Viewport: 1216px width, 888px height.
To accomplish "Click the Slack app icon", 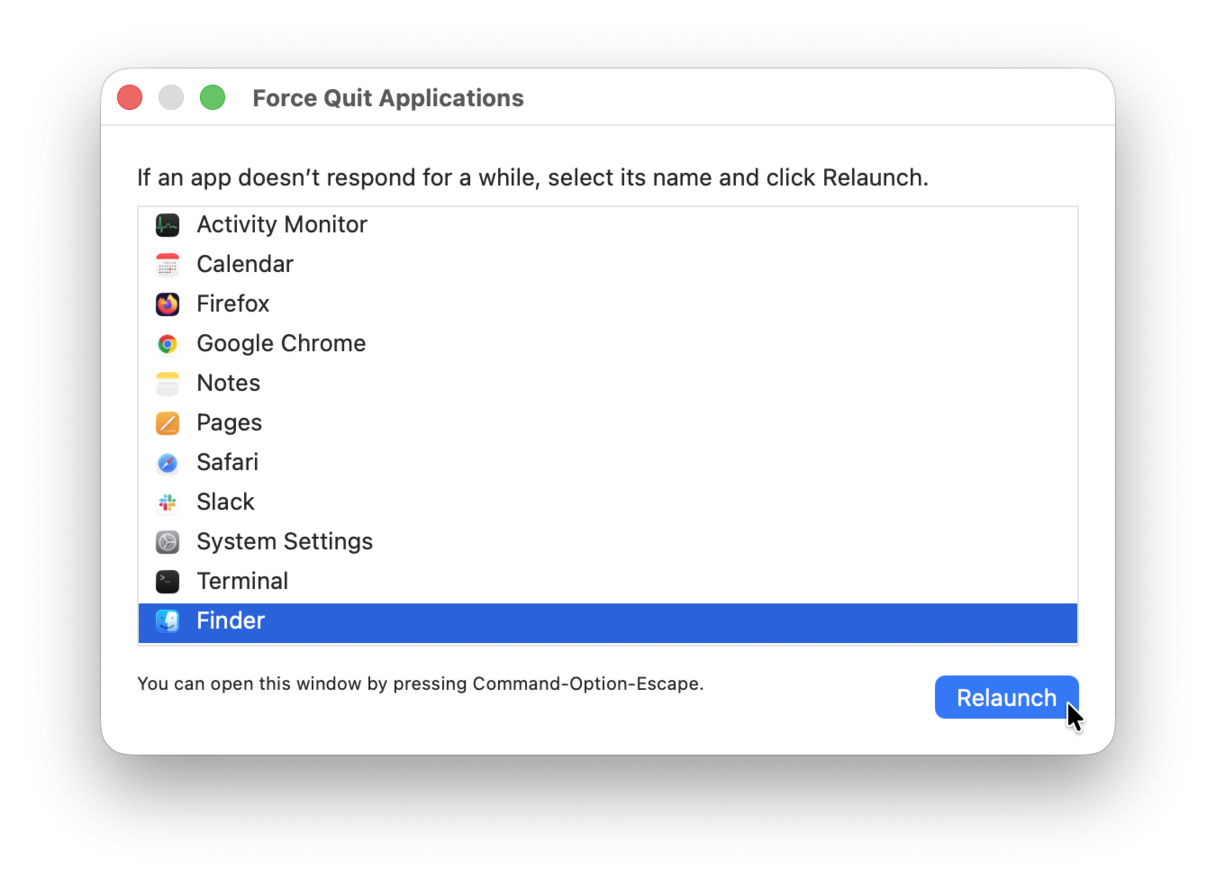I will pyautogui.click(x=167, y=501).
